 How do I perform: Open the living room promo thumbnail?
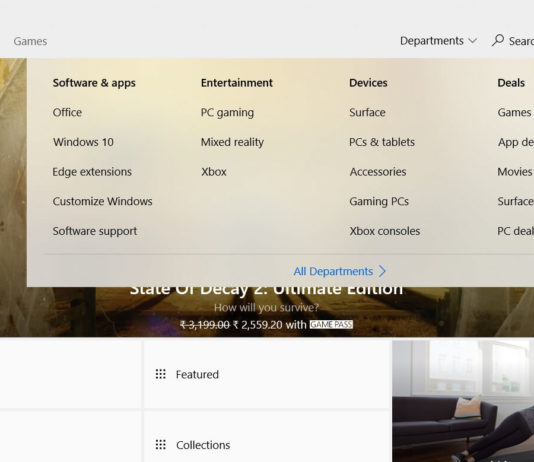(463, 401)
